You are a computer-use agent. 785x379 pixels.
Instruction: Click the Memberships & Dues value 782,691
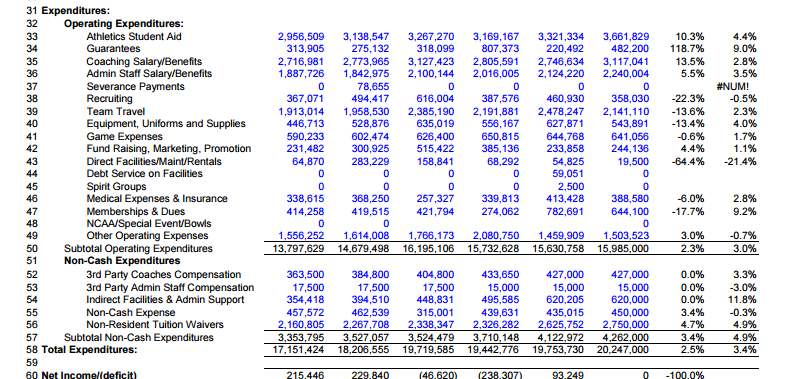[x=565, y=211]
